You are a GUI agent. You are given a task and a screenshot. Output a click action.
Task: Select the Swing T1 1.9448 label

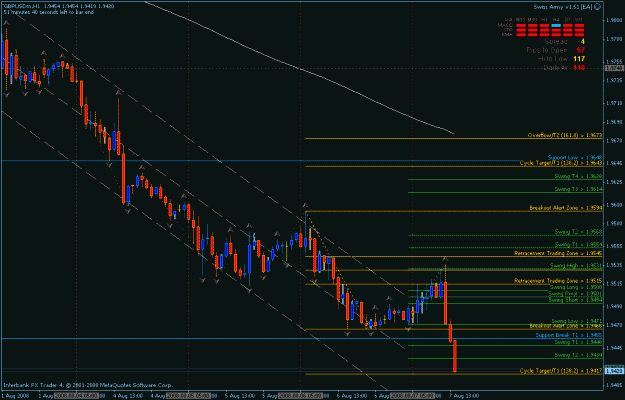pos(578,342)
